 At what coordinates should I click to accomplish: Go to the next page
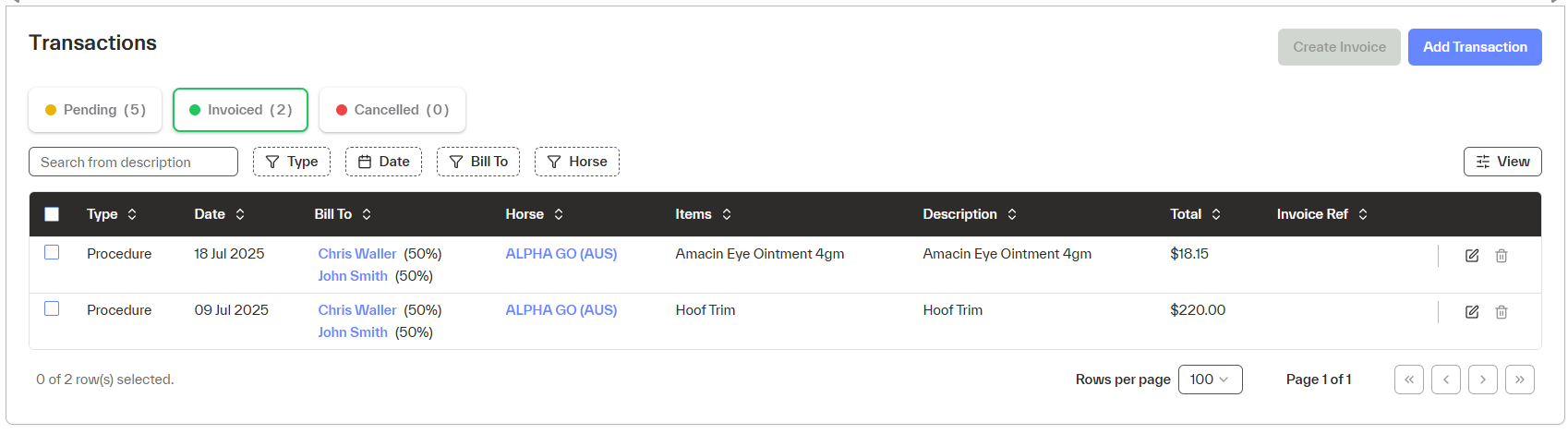1482,380
